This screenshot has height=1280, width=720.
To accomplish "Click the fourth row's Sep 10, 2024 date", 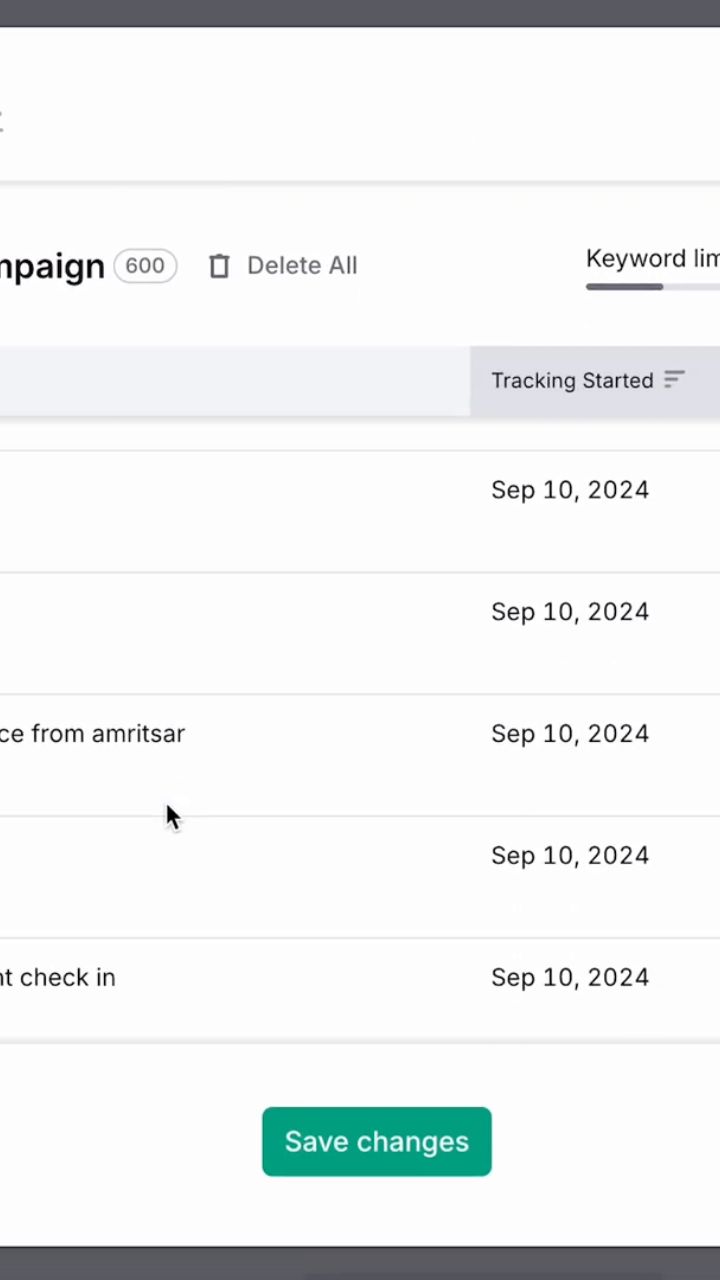I will coord(570,856).
